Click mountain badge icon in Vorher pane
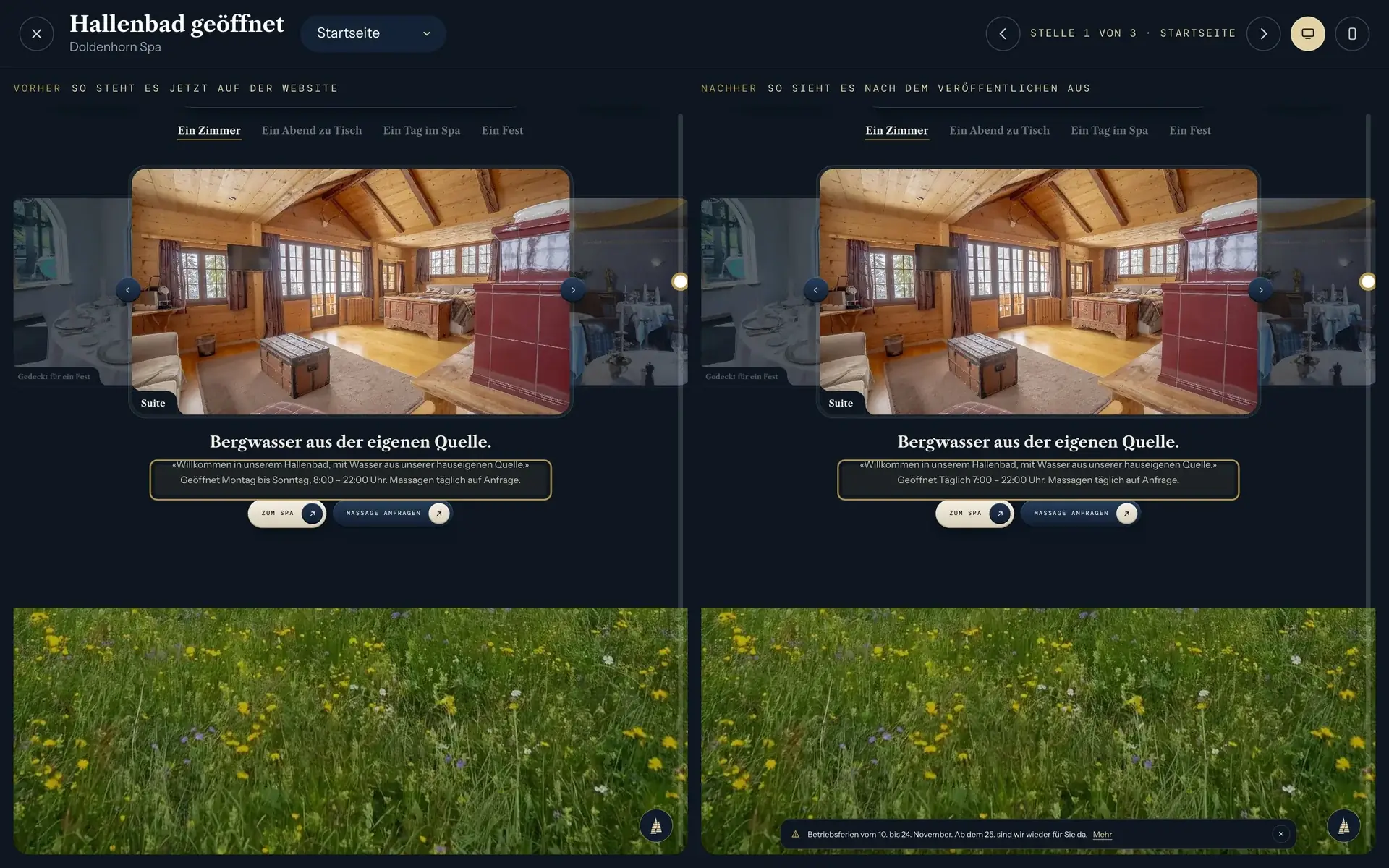This screenshot has width=1389, height=868. [656, 825]
